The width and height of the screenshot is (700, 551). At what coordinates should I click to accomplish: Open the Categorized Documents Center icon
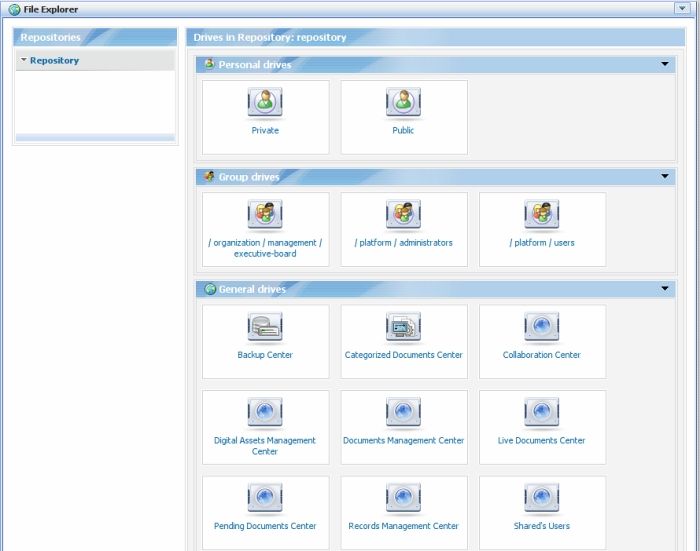(x=404, y=327)
